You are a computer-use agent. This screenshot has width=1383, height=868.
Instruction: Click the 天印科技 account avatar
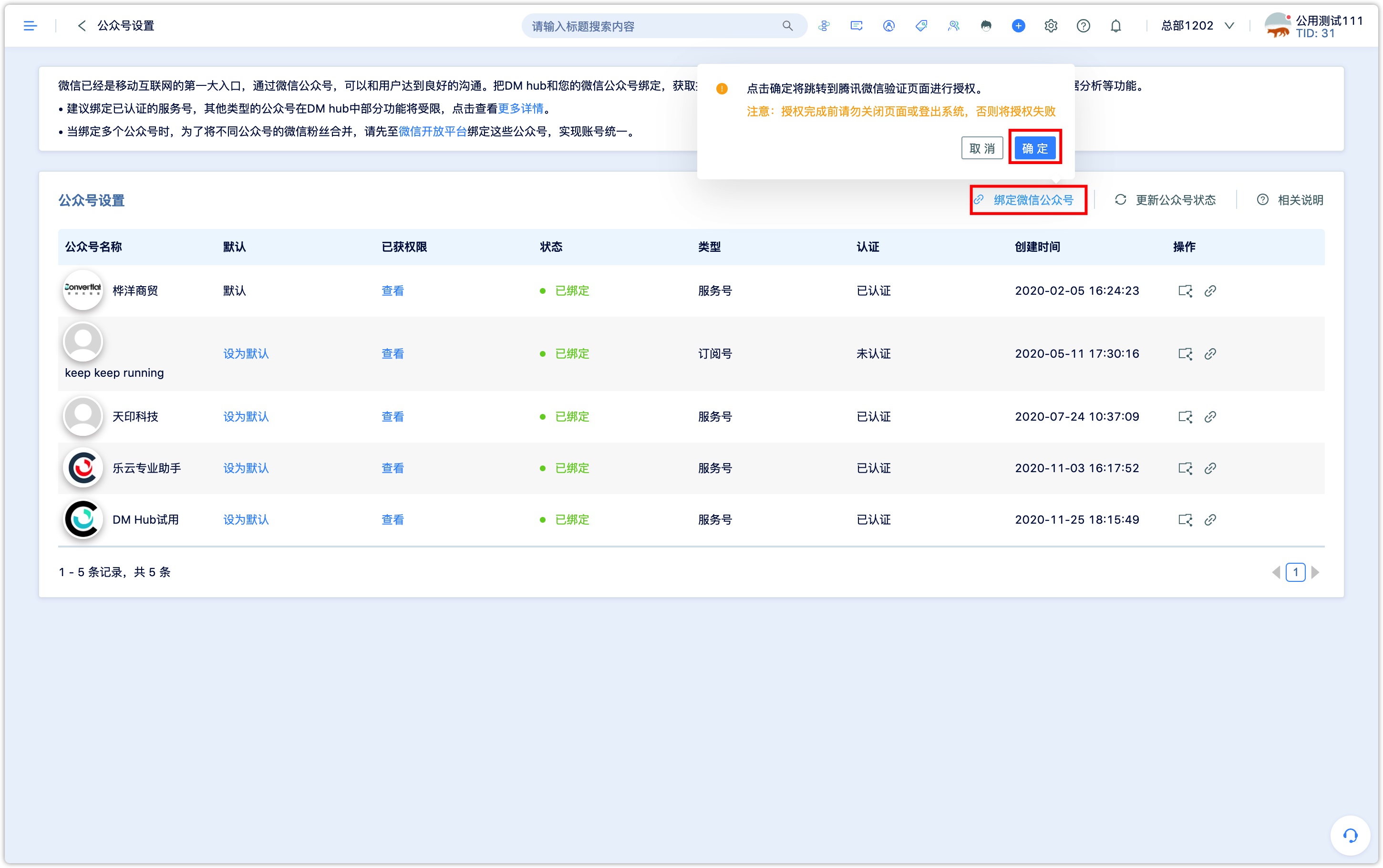pos(83,416)
